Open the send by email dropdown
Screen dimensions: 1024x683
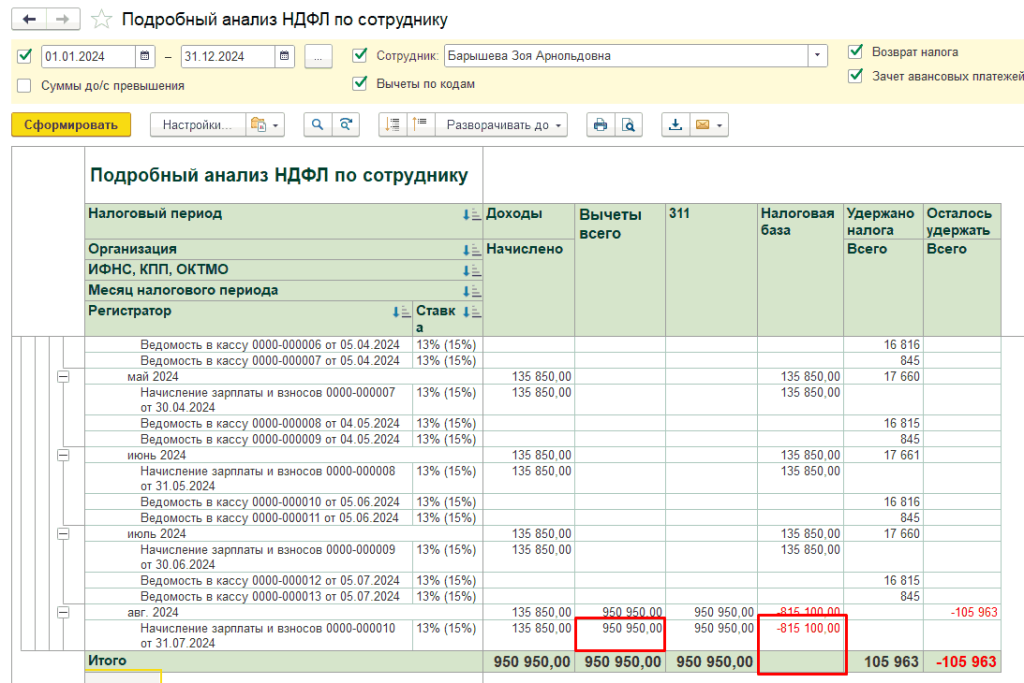(709, 125)
